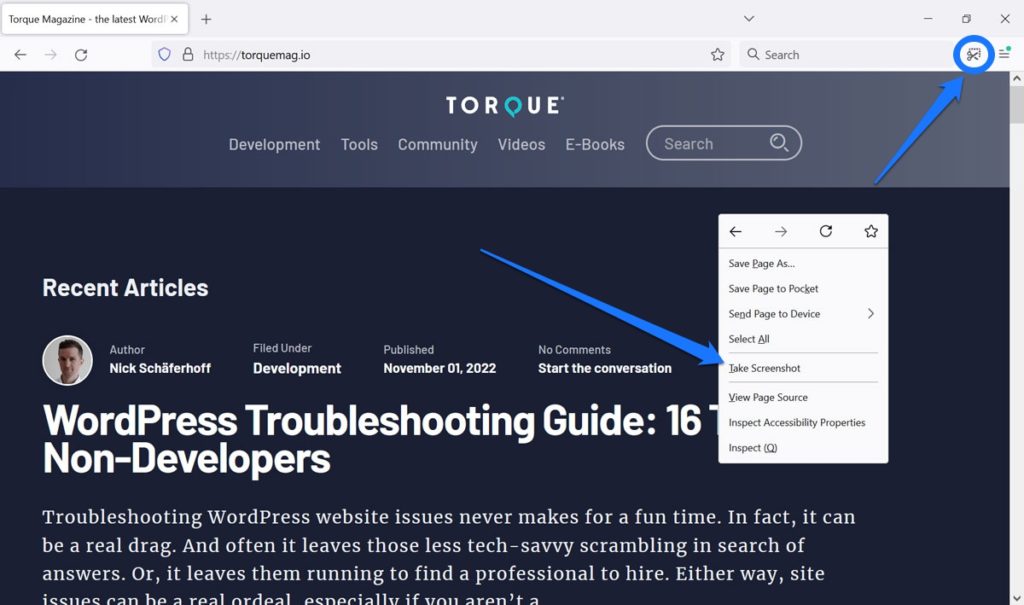This screenshot has width=1024, height=605.
Task: Minimize the Firefox window
Action: (928, 19)
